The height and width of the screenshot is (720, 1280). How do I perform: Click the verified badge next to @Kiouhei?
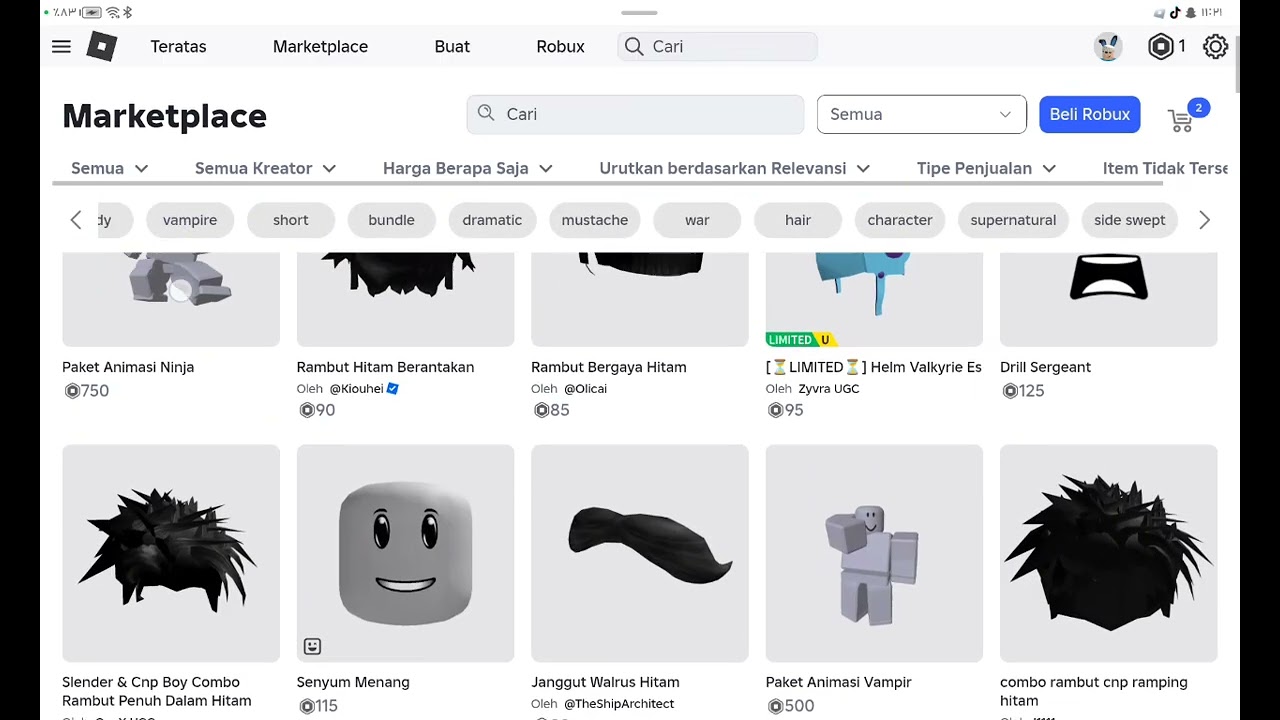point(393,388)
